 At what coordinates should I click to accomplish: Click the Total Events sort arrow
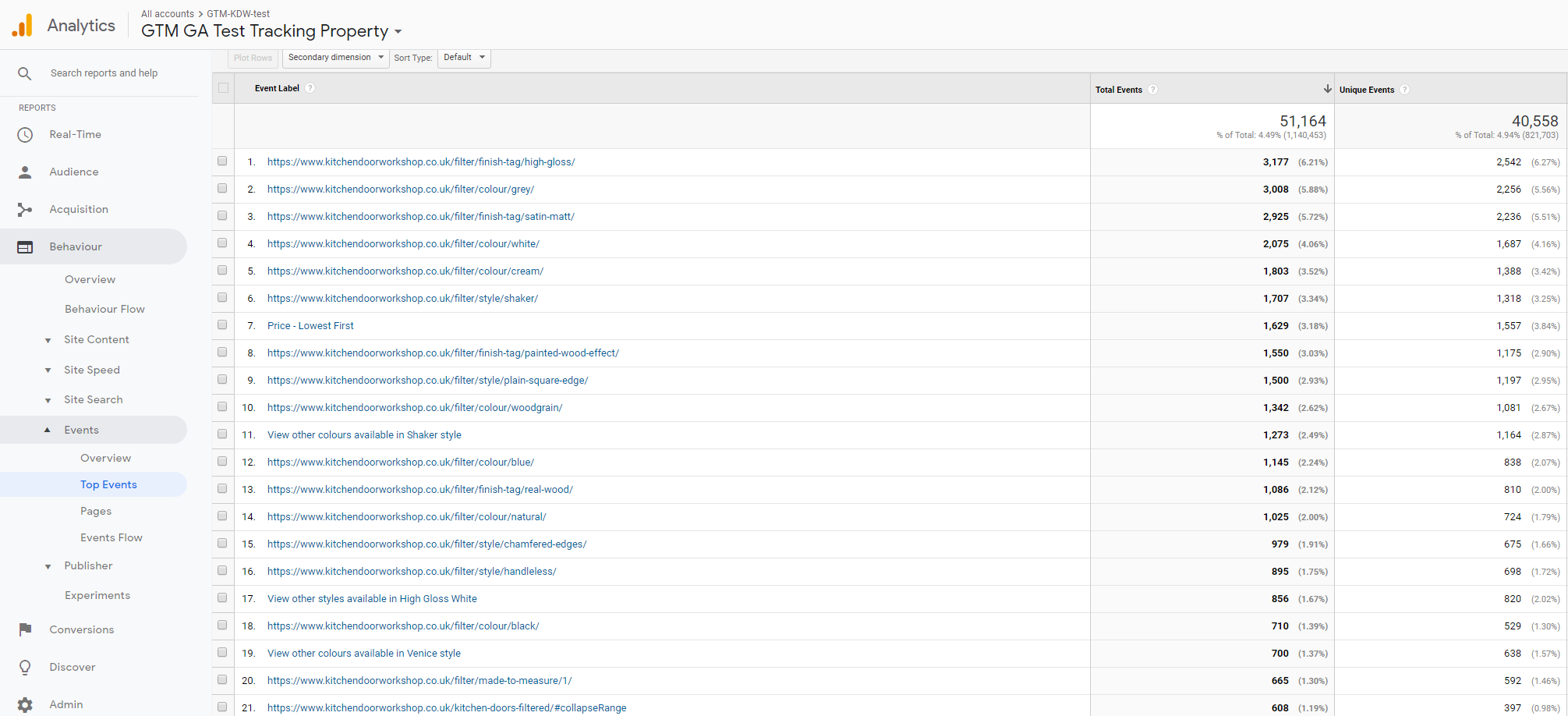1327,89
